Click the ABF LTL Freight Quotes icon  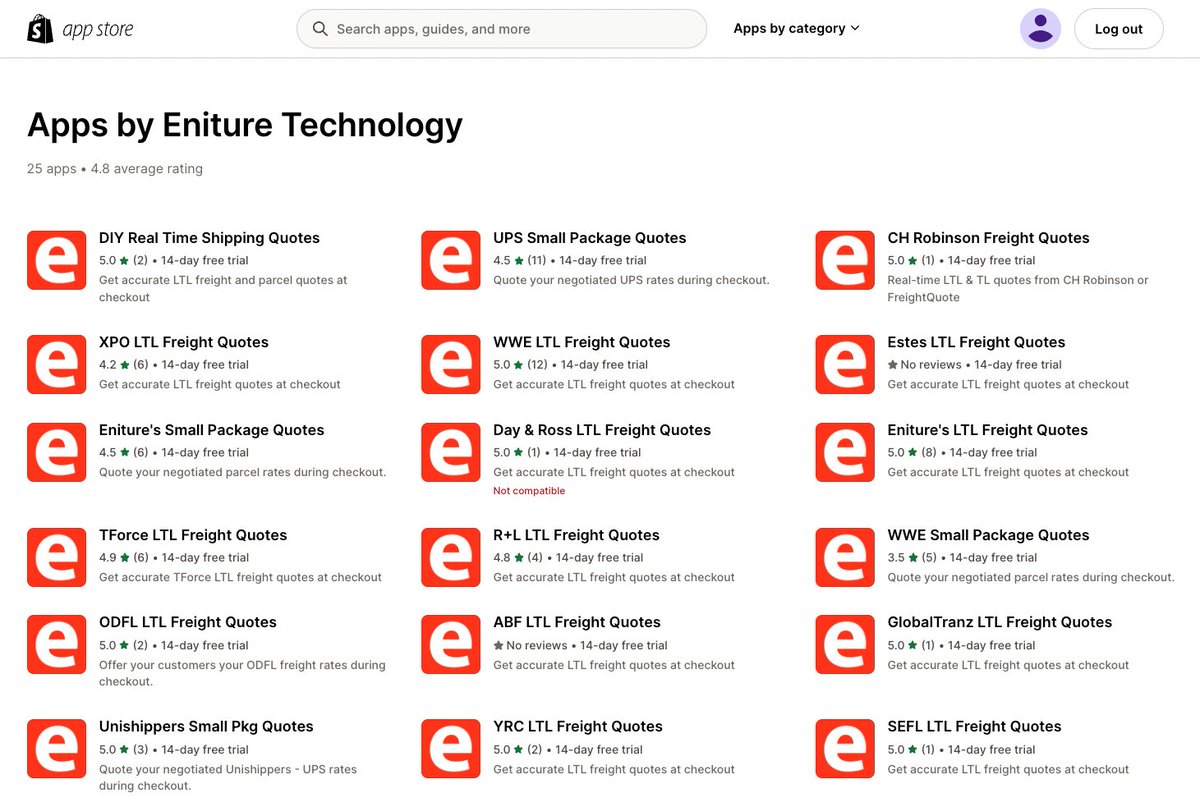(x=451, y=645)
